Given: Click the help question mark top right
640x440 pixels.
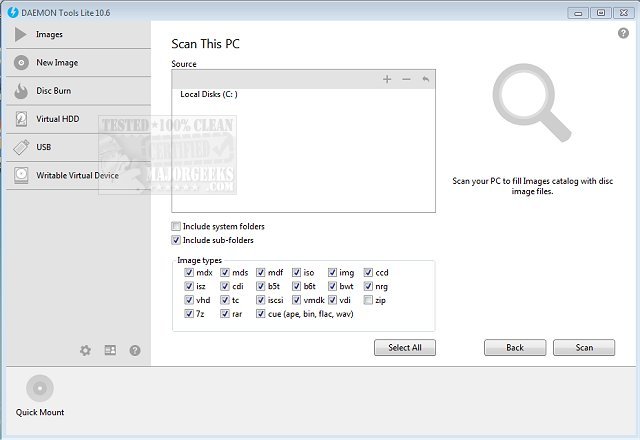Looking at the screenshot, I should [623, 33].
